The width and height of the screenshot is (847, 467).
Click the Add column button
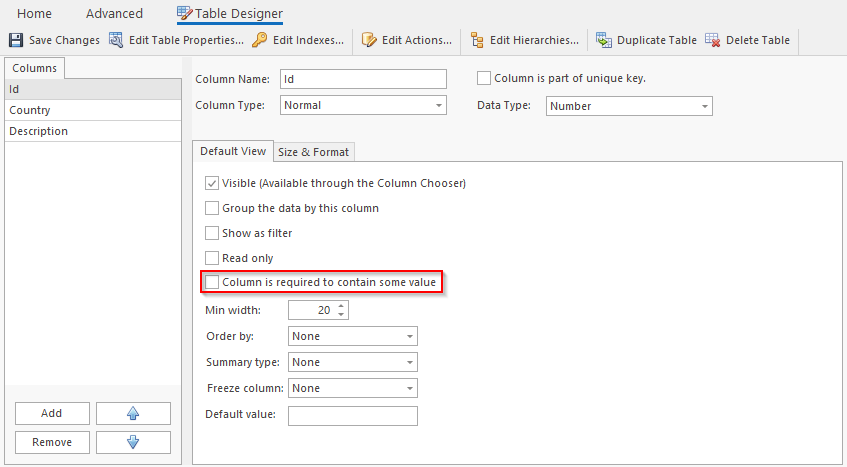[x=52, y=413]
